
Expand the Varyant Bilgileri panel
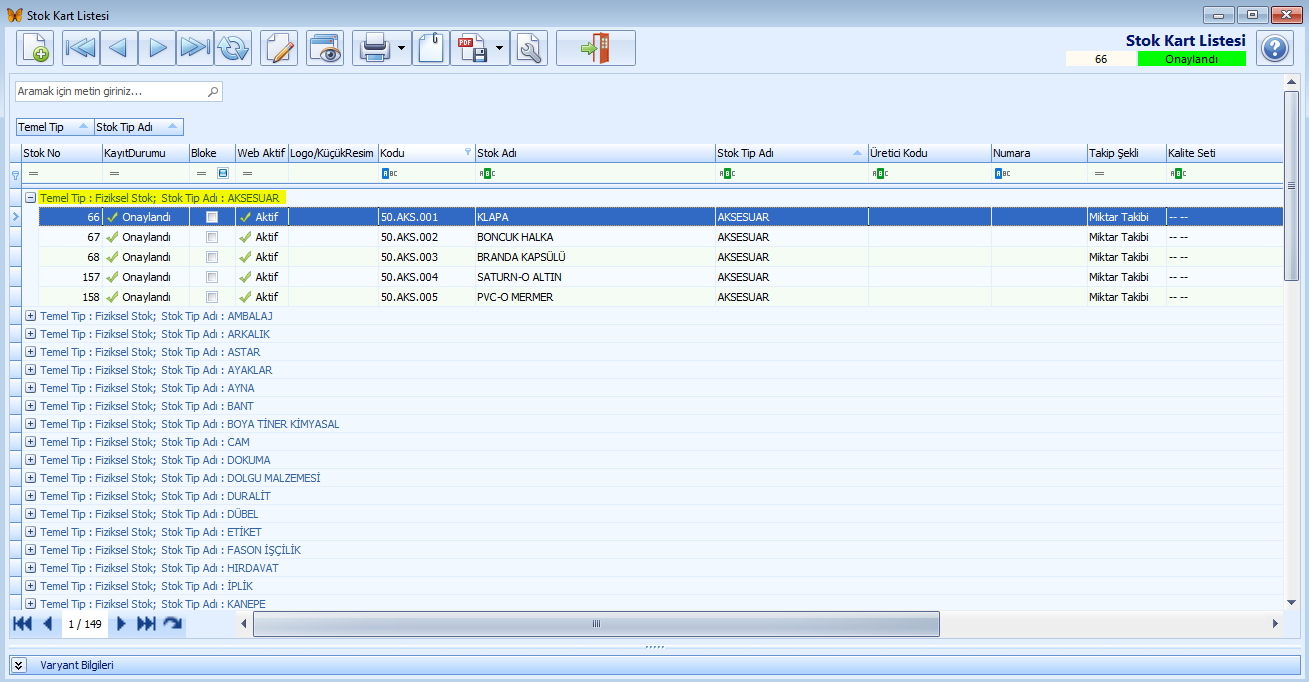pyautogui.click(x=18, y=665)
